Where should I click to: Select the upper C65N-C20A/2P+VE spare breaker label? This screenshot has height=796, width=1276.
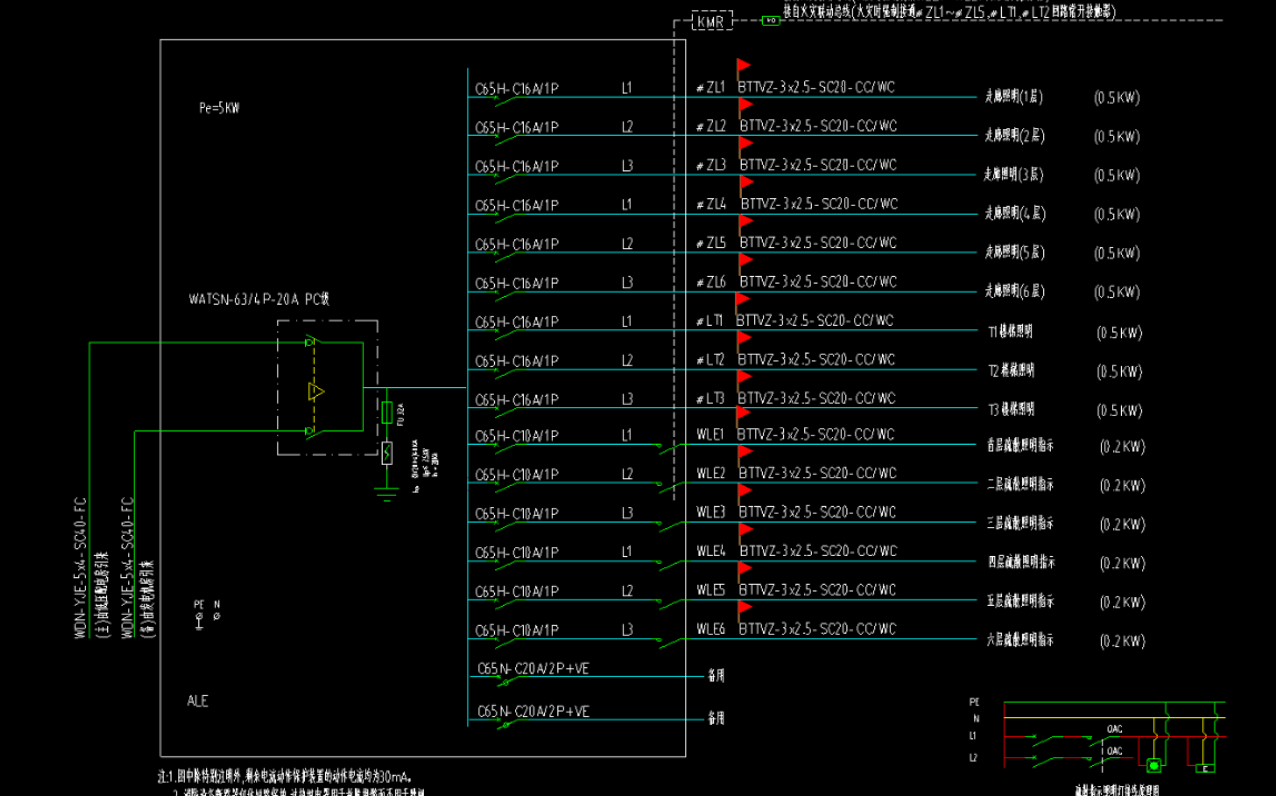click(x=533, y=668)
